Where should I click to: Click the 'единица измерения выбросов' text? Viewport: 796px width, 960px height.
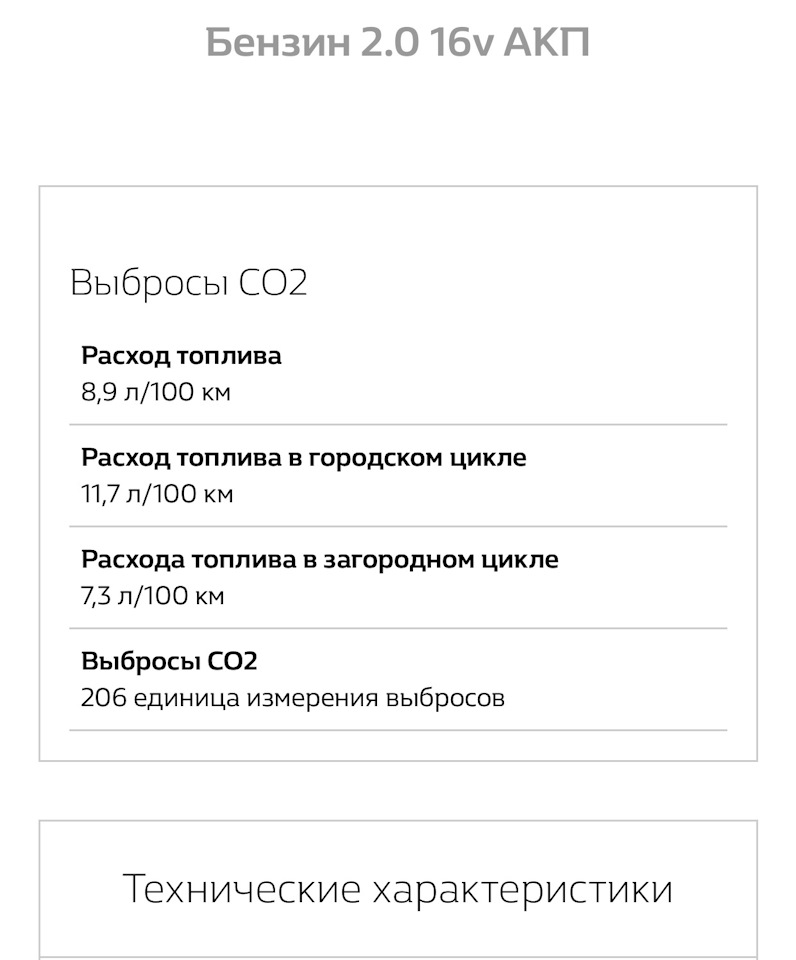click(315, 697)
